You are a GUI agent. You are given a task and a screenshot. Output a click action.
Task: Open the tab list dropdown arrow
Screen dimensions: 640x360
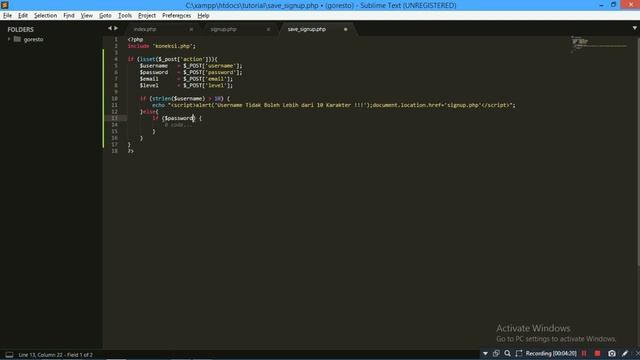634,28
